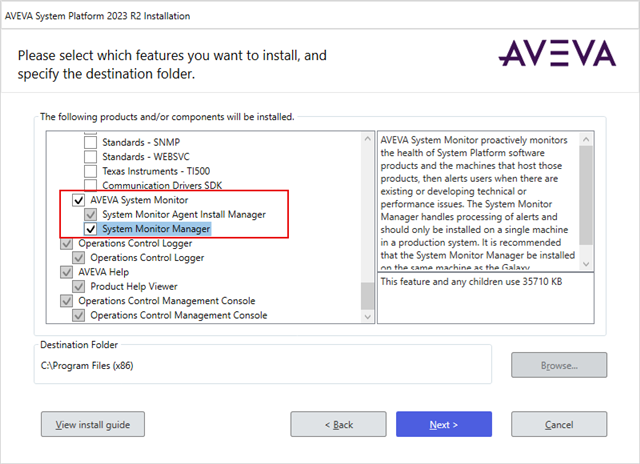Cancel the installation
This screenshot has width=640, height=464.
point(559,424)
